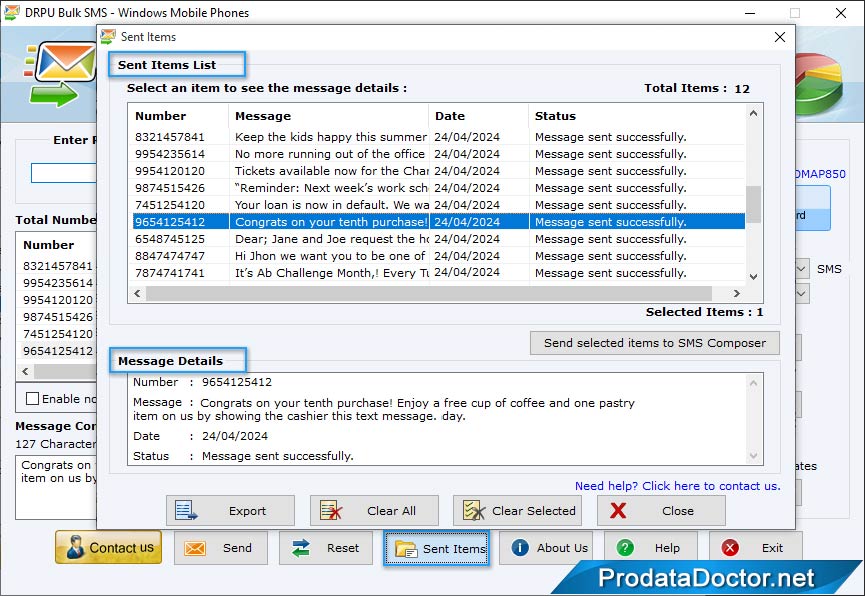Toggle the Enable checkbox in main window
This screenshot has width=865, height=596.
(33, 398)
